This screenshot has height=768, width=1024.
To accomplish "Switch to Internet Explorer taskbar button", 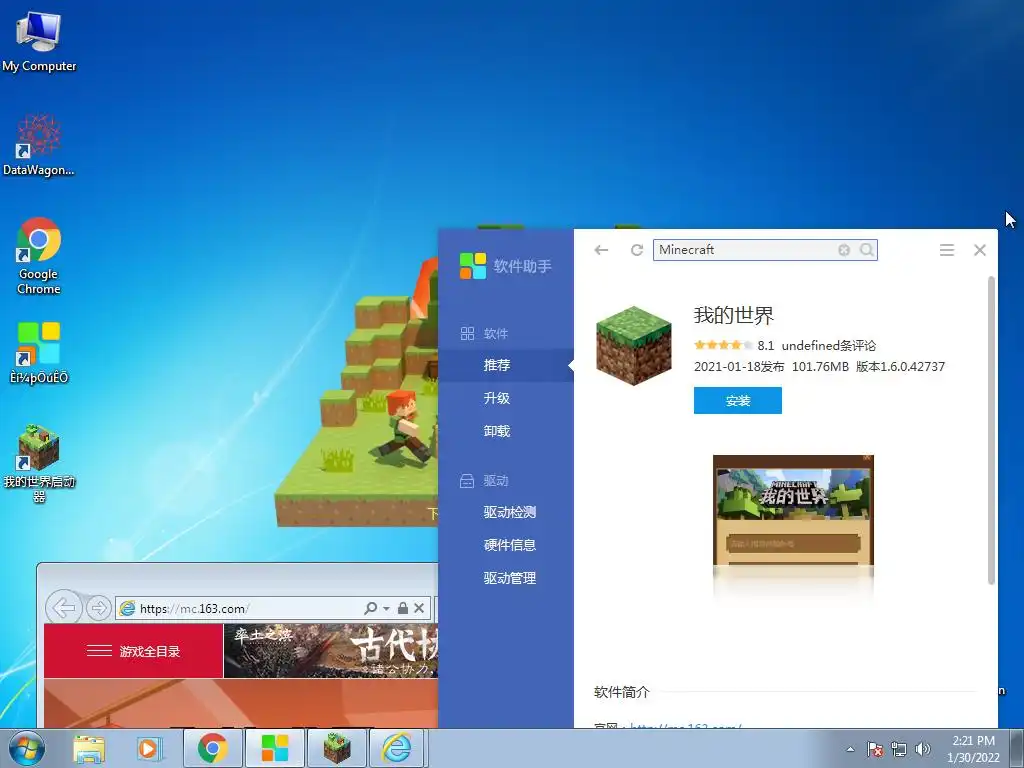I will [x=398, y=748].
